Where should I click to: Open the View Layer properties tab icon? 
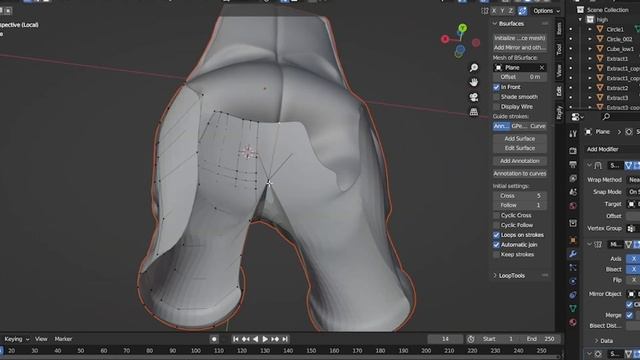point(573,178)
